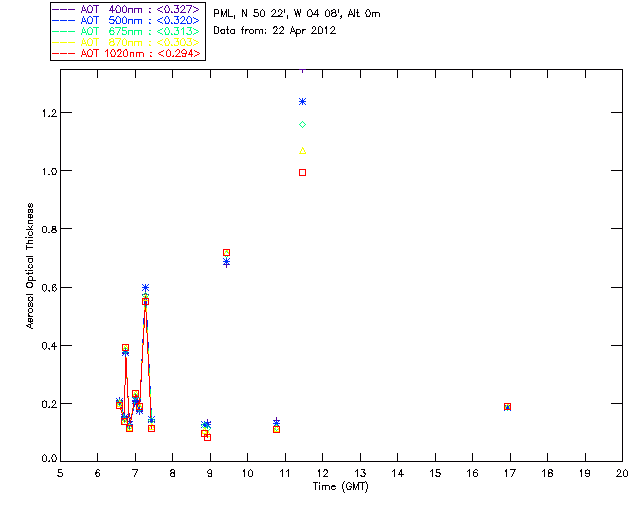Click the red square marker near hour 10.8
Screen dimensions: 640x512
(x=276, y=430)
